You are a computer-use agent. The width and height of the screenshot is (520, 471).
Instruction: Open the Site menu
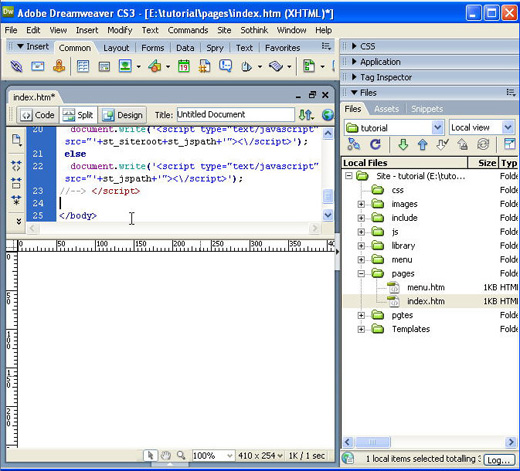pyautogui.click(x=224, y=30)
